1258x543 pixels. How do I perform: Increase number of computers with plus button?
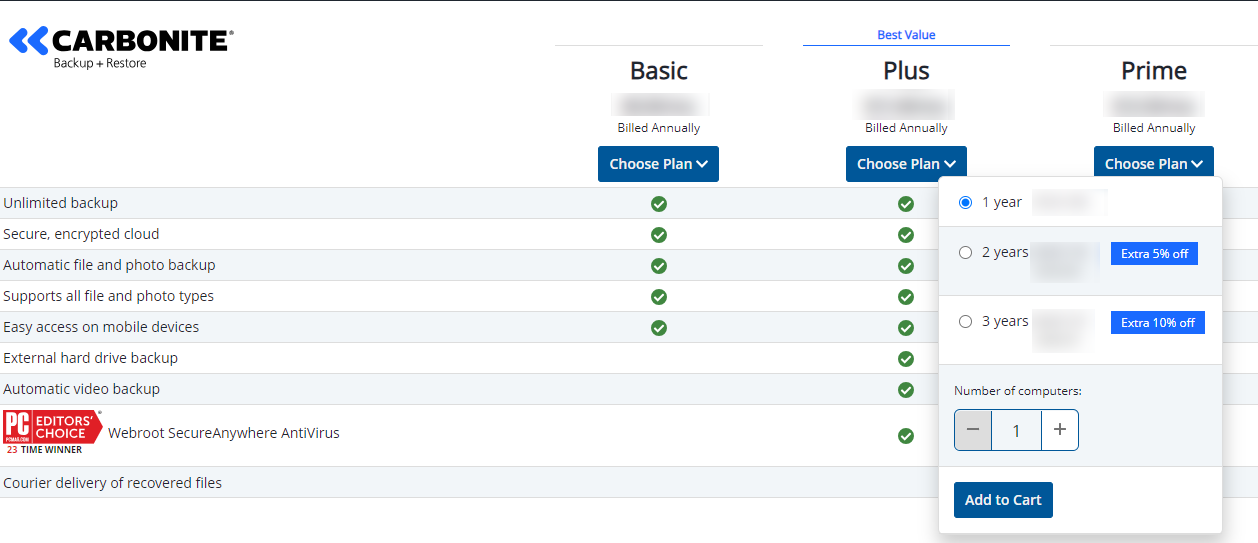[x=1060, y=430]
